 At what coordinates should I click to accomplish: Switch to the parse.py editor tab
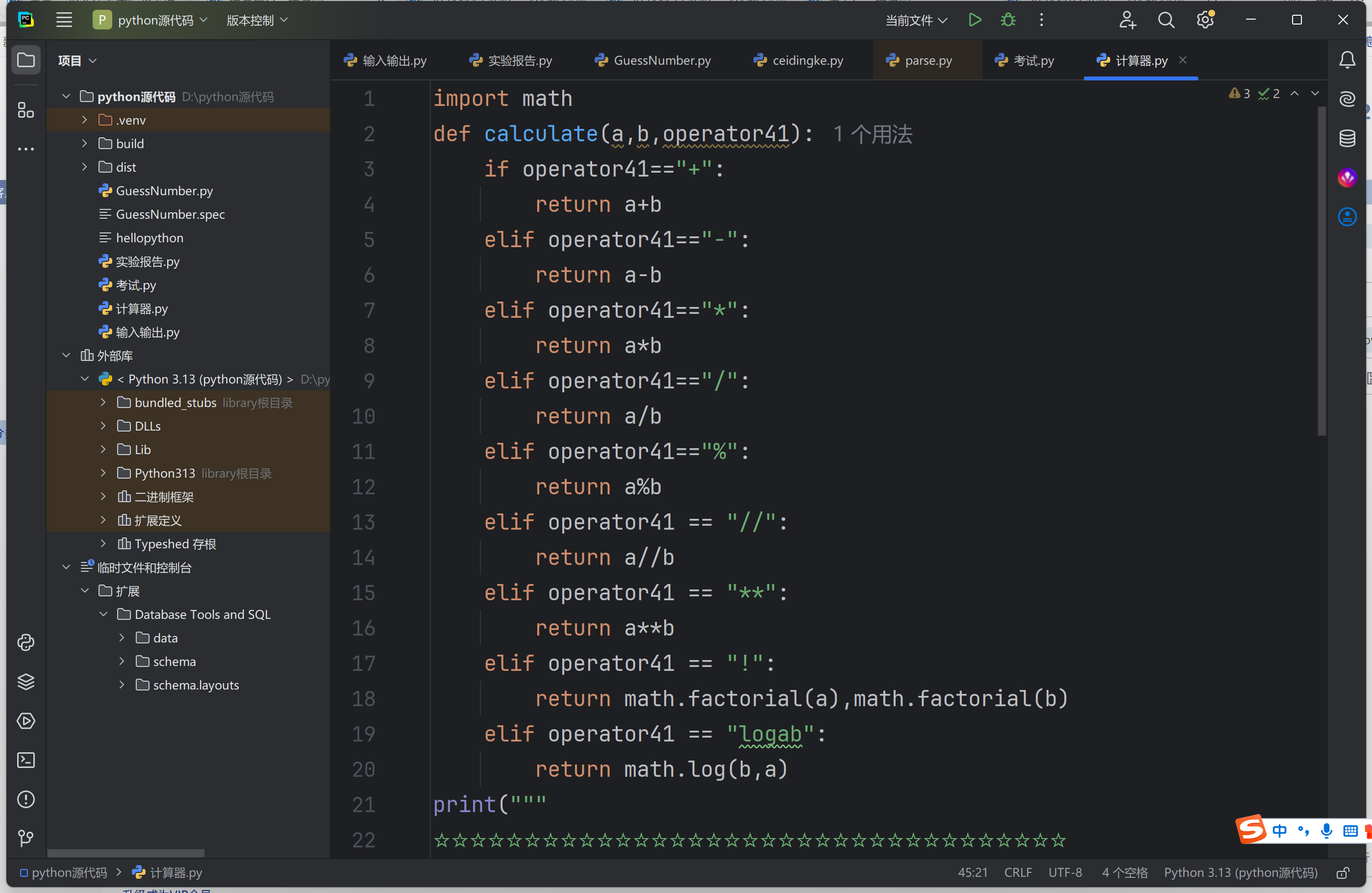tap(927, 60)
